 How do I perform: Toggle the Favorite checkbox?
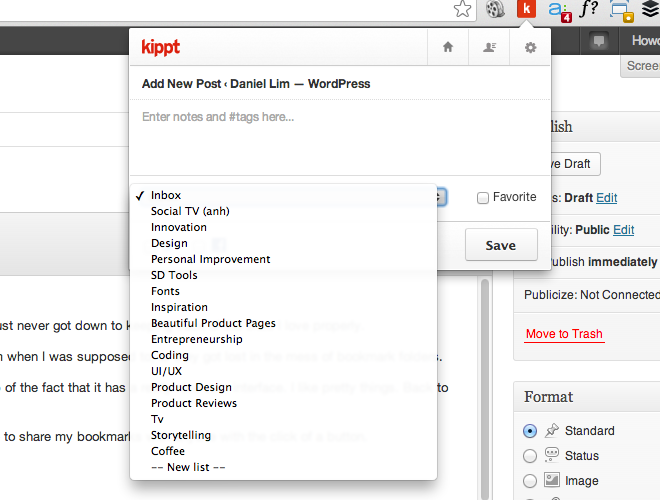pyautogui.click(x=483, y=197)
